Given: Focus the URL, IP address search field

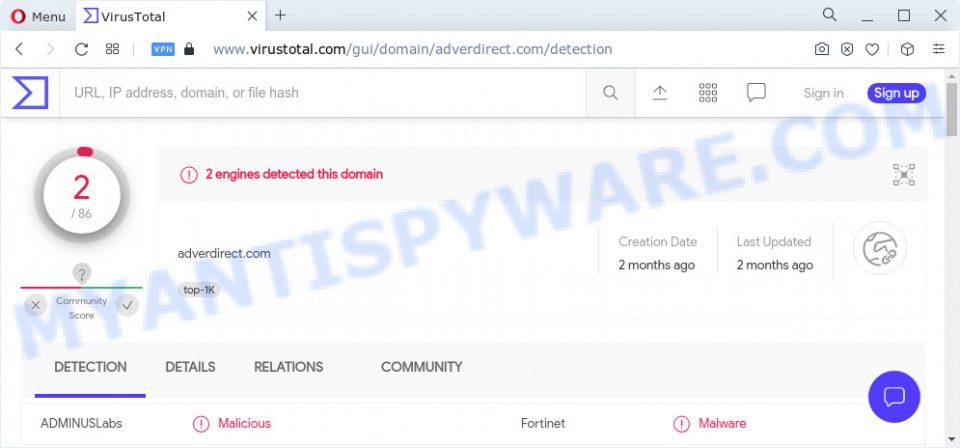Looking at the screenshot, I should [323, 93].
